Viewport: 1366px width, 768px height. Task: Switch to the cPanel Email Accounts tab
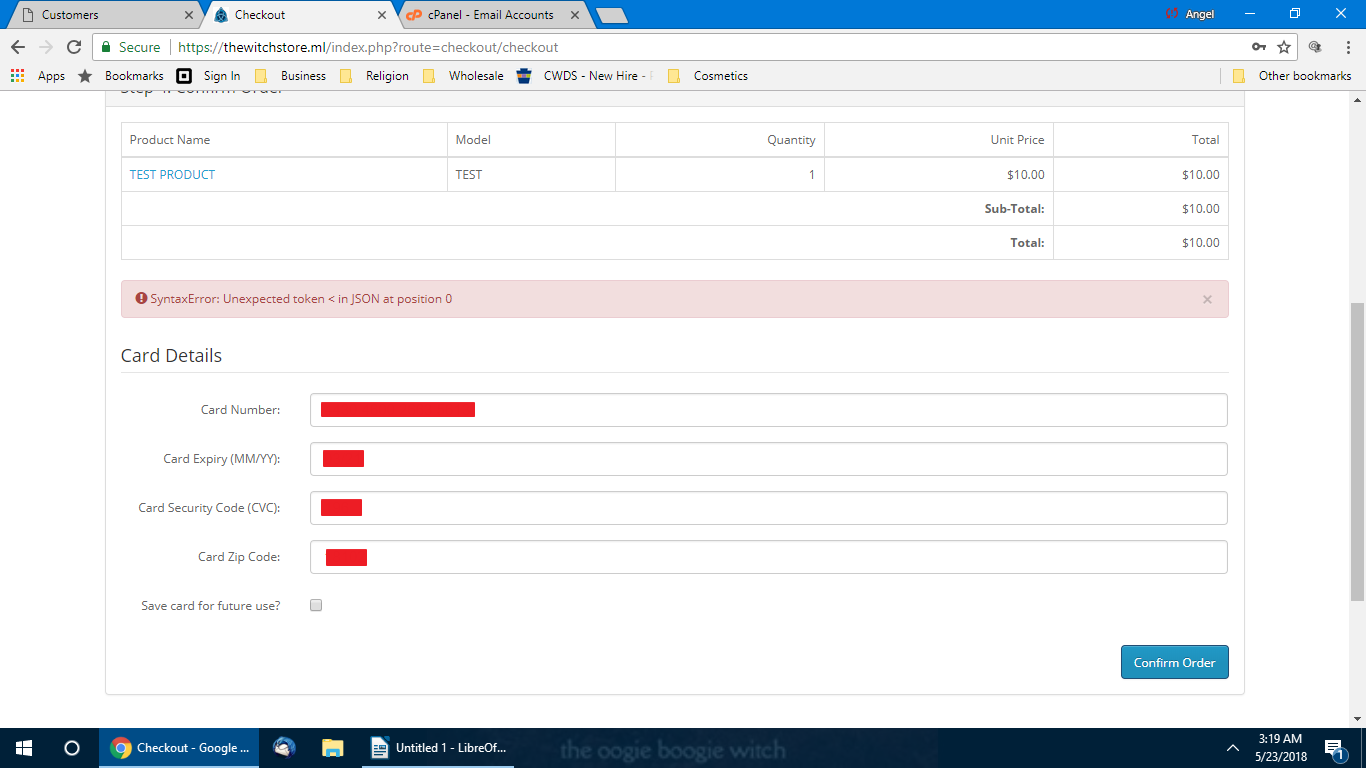[x=490, y=15]
